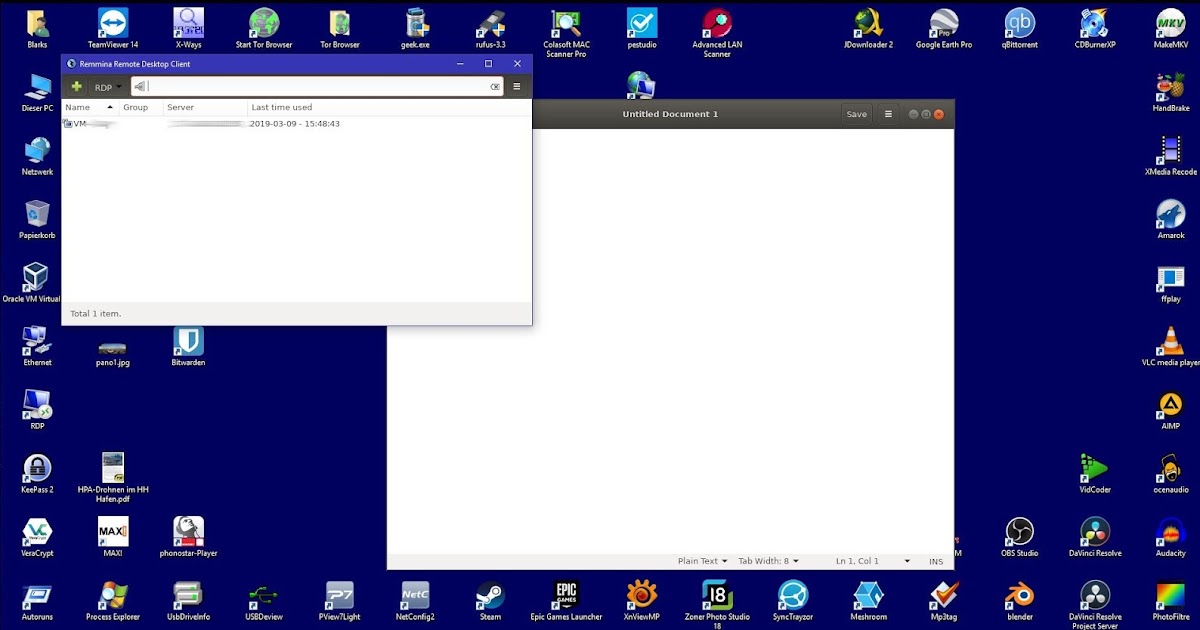Click inside the Remmina search field
Screen dimensions: 1200x630
(x=310, y=86)
